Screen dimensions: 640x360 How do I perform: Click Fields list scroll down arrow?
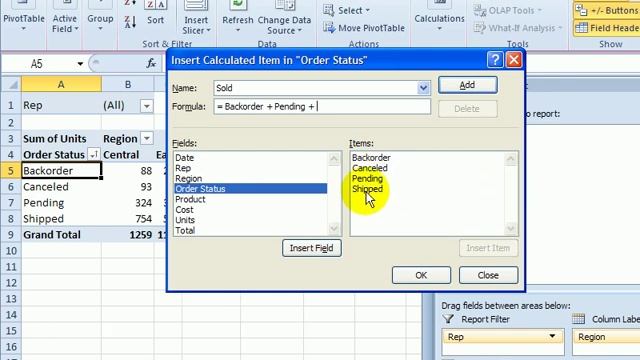(334, 228)
